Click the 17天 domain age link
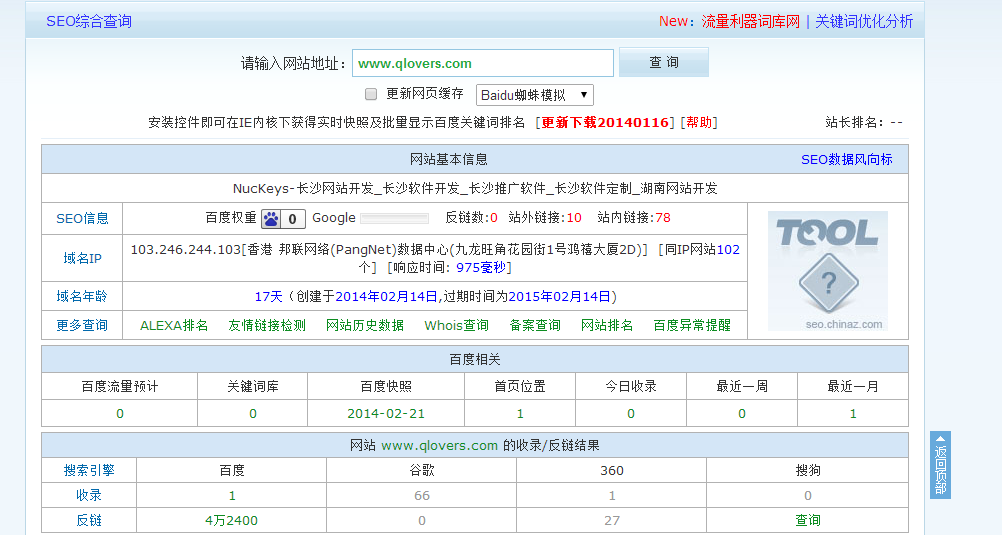Screen dimensions: 1002x535 pos(268,297)
